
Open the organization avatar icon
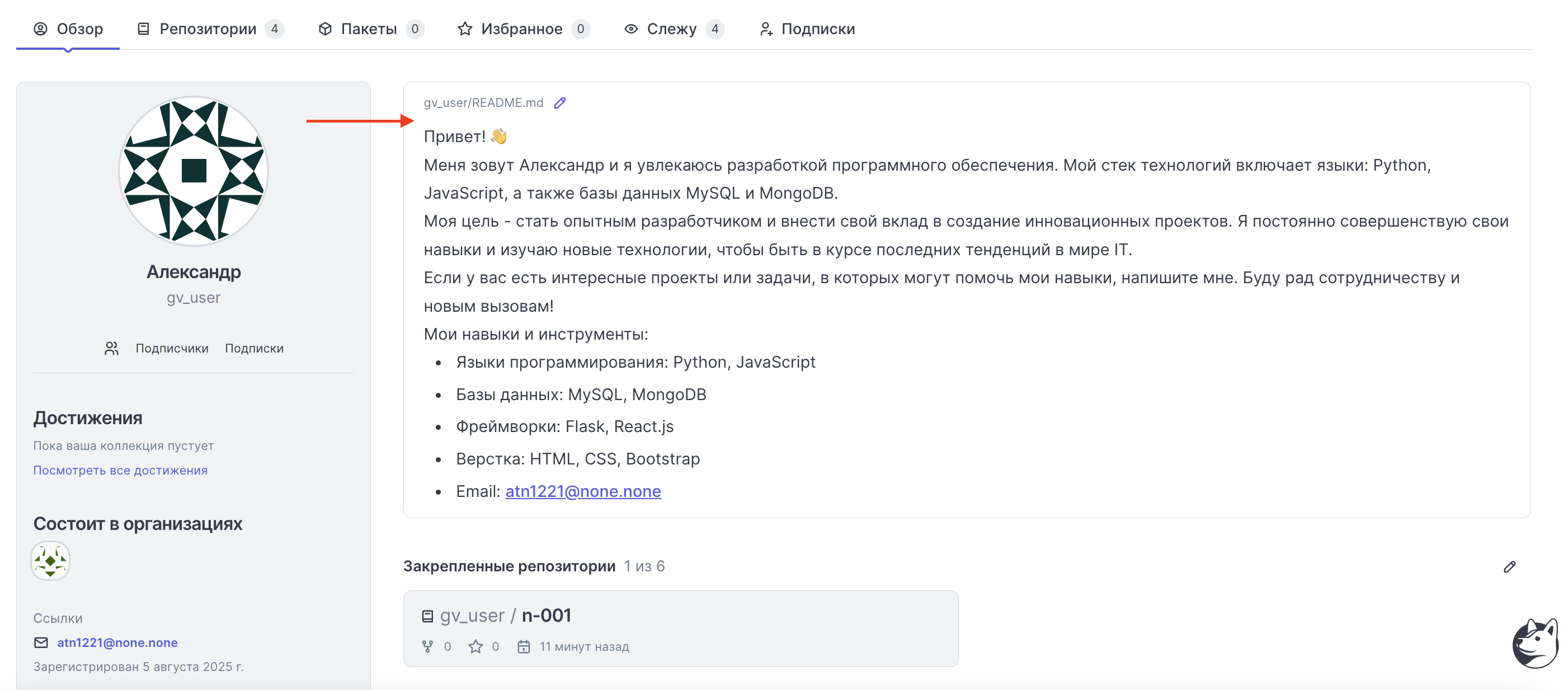[50, 560]
